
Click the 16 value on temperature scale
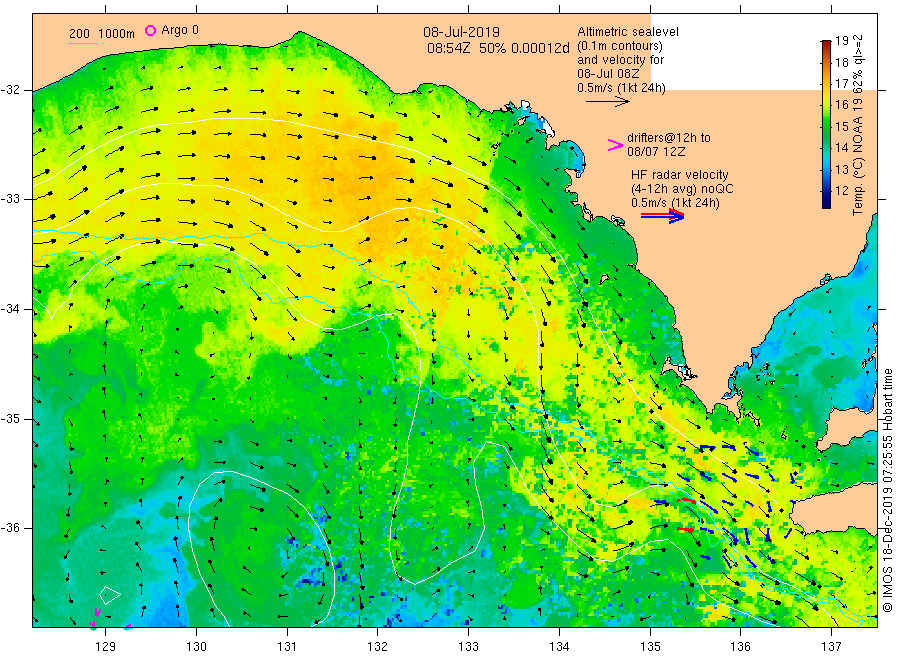[x=841, y=104]
